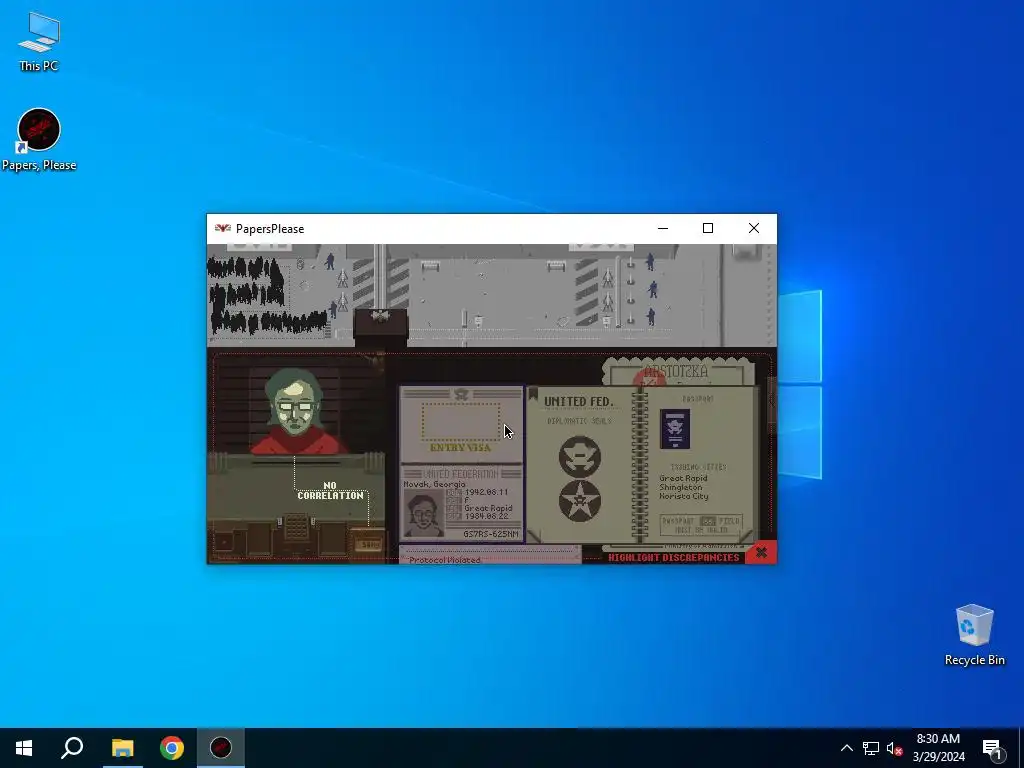Close the Highlight Discrepancies mode with the red X
The height and width of the screenshot is (768, 1024).
pos(761,552)
